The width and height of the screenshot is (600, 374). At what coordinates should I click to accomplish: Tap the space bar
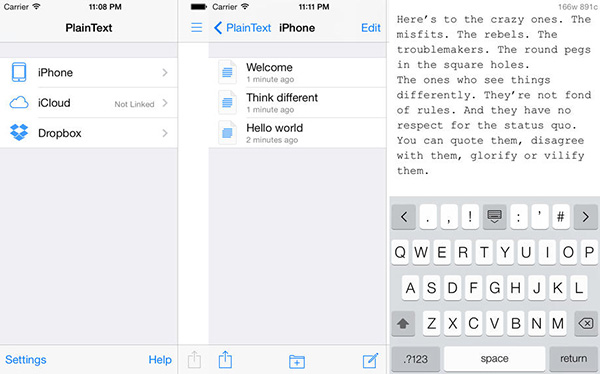[494, 359]
